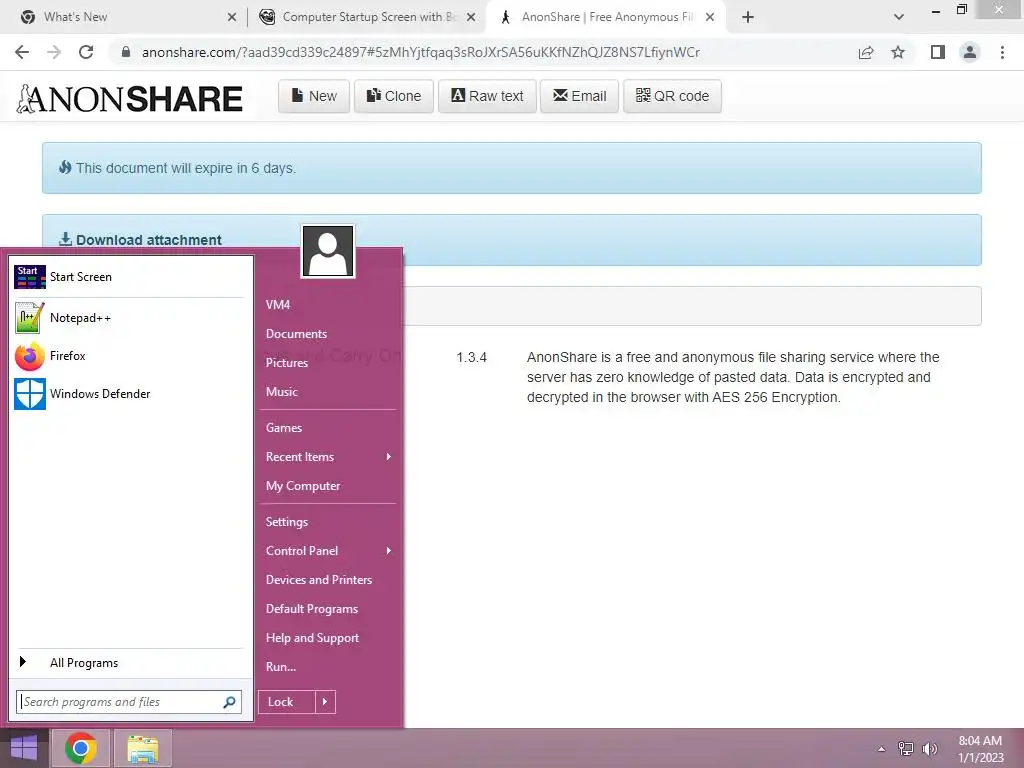Go forward in Chrome
Screen dimensions: 1024x768
[x=54, y=52]
